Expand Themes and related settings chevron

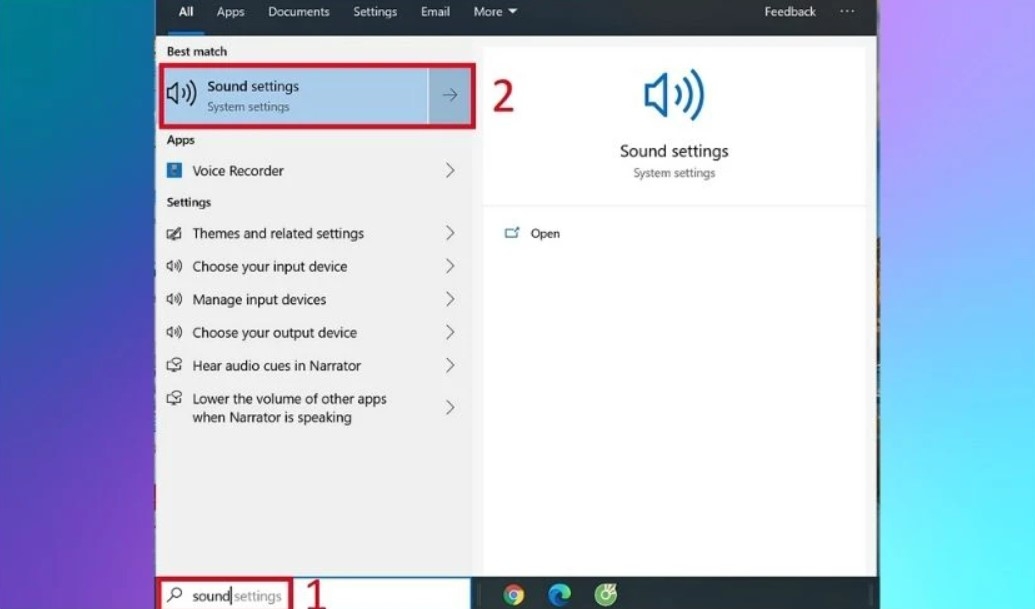pyautogui.click(x=450, y=234)
